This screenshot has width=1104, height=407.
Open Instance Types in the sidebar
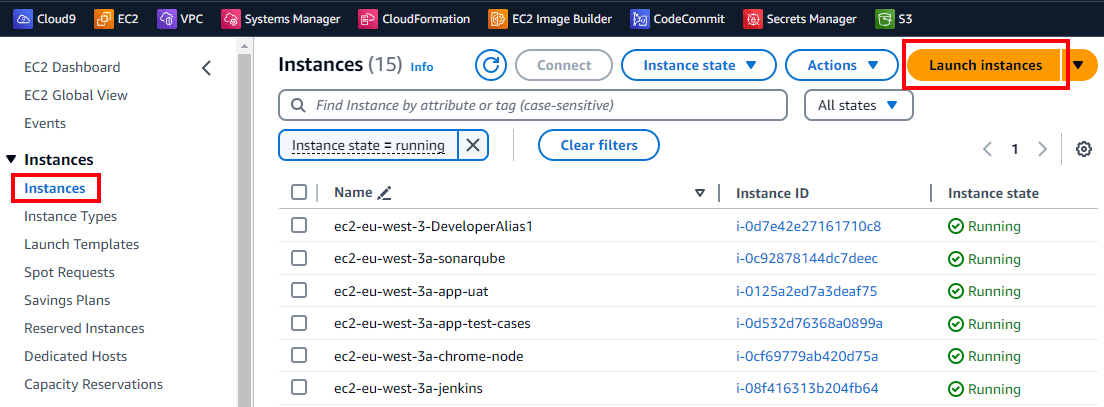70,216
